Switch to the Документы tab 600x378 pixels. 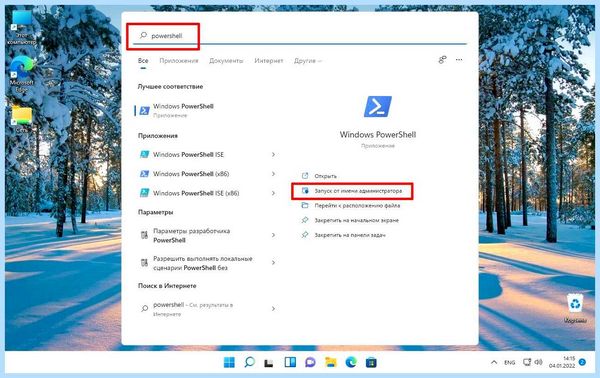coord(226,60)
